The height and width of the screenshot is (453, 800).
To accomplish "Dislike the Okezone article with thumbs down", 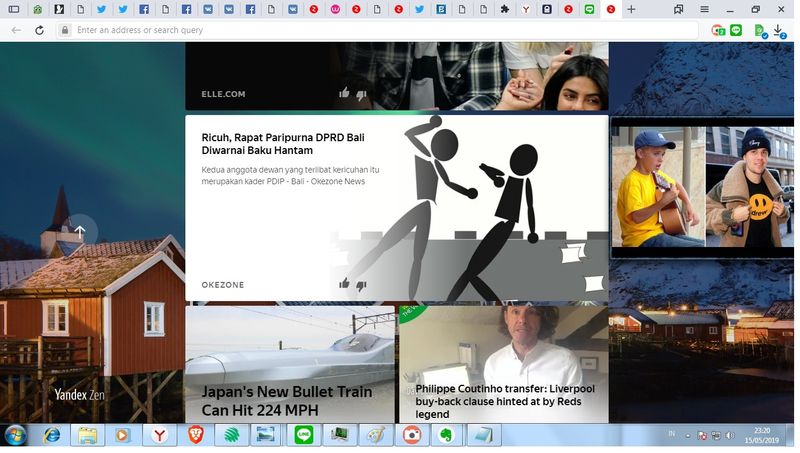I will (x=361, y=286).
